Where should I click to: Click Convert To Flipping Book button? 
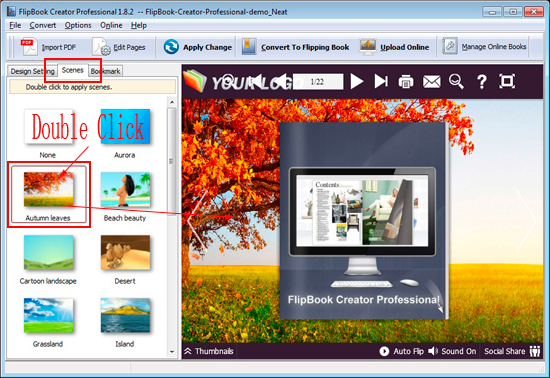(295, 47)
